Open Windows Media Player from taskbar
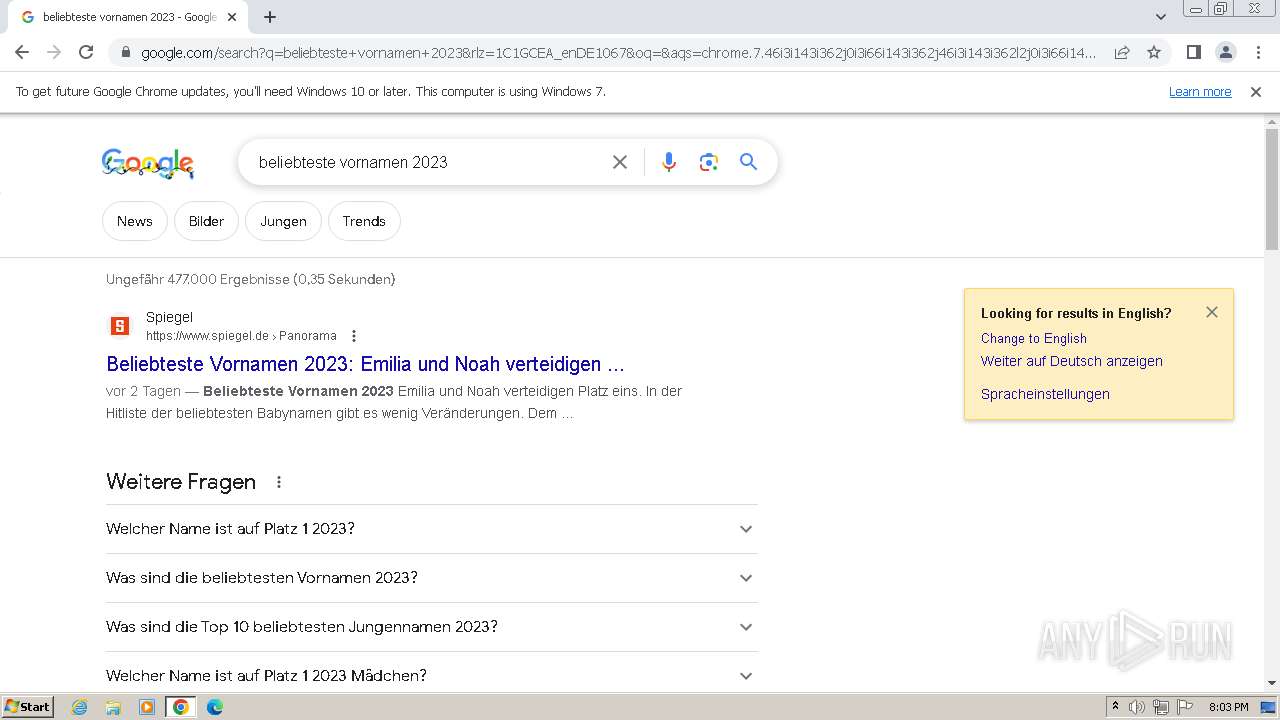Screen dimensions: 1280x720 (147, 707)
